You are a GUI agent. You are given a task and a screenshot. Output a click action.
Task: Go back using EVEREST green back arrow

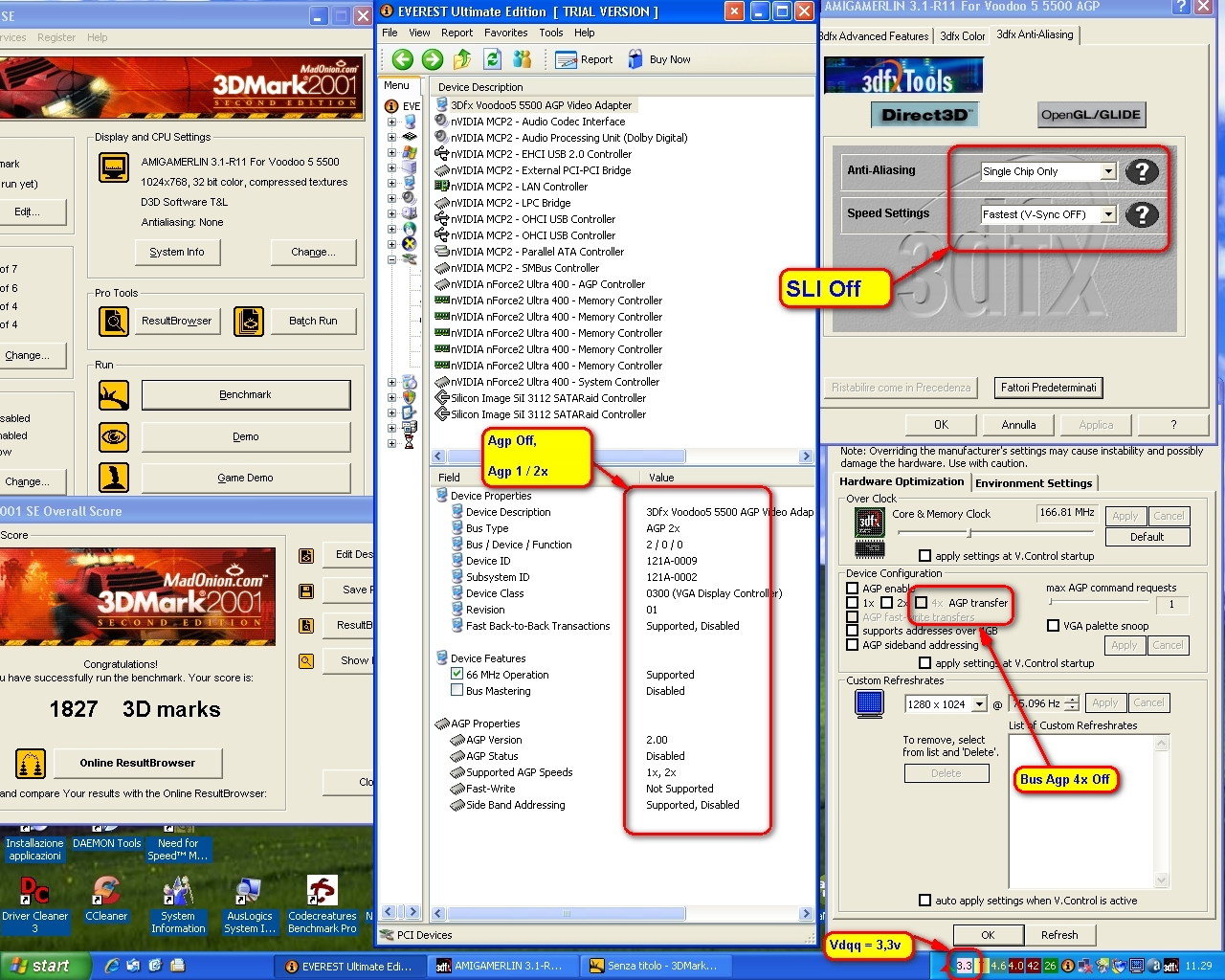(402, 59)
